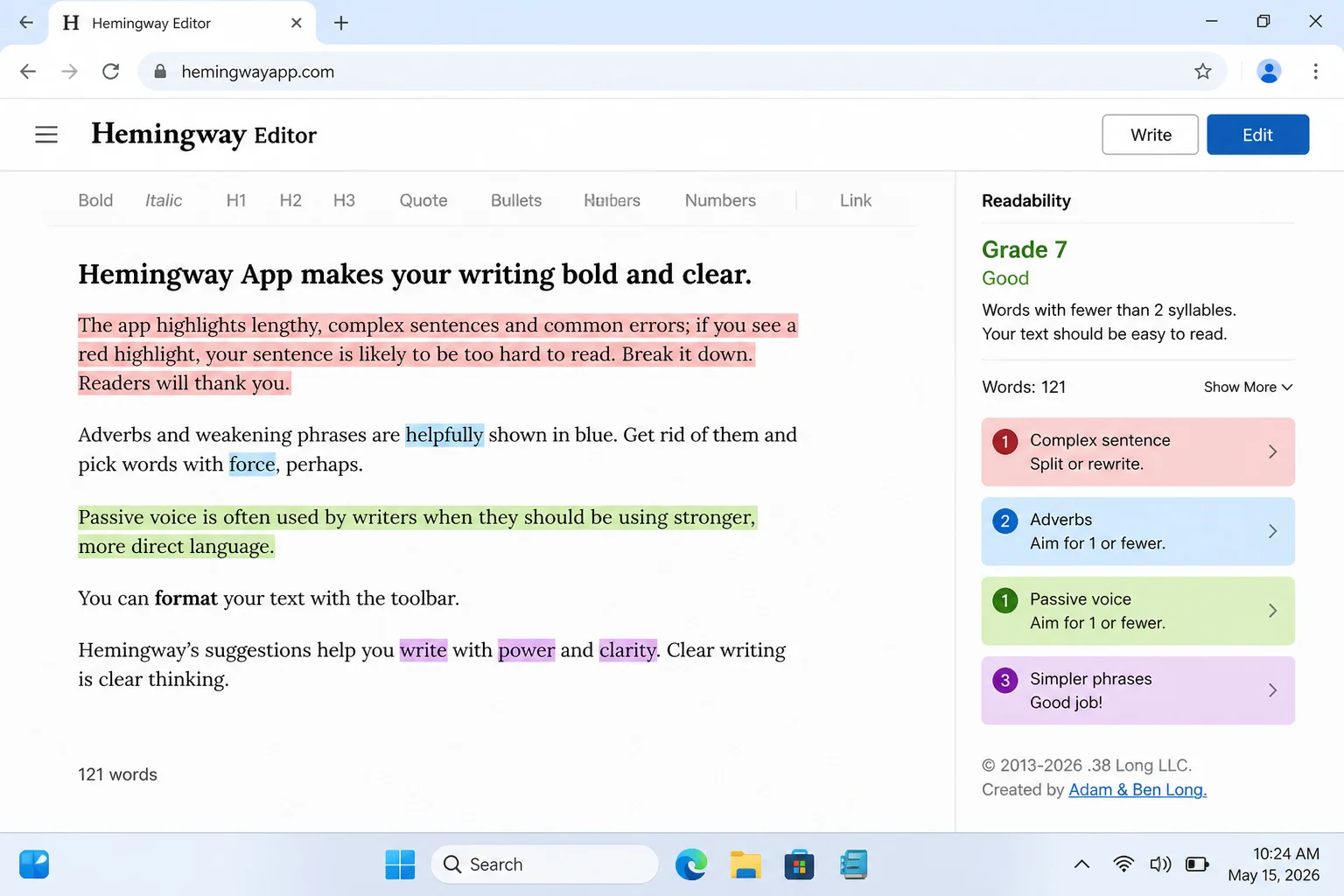Viewport: 1344px width, 896px height.
Task: Click the Hemingway Editor logo
Action: [x=204, y=135]
